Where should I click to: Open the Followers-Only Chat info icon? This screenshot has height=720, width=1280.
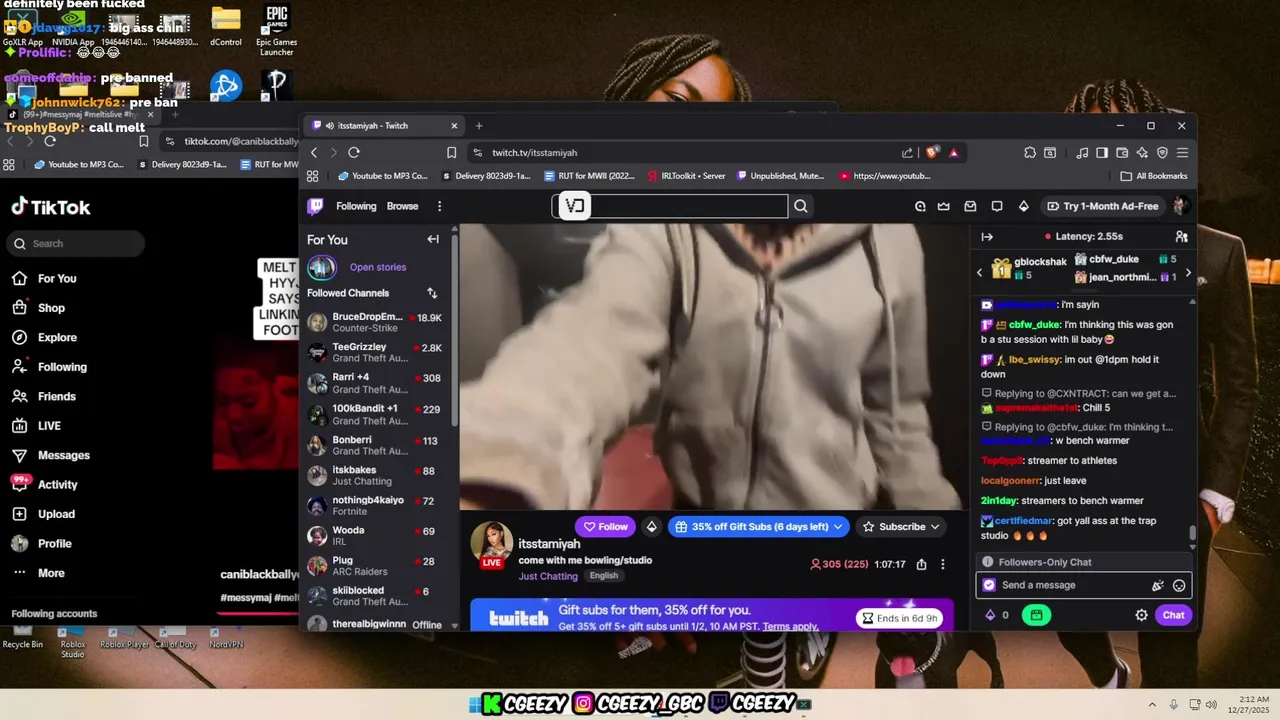pyautogui.click(x=987, y=562)
